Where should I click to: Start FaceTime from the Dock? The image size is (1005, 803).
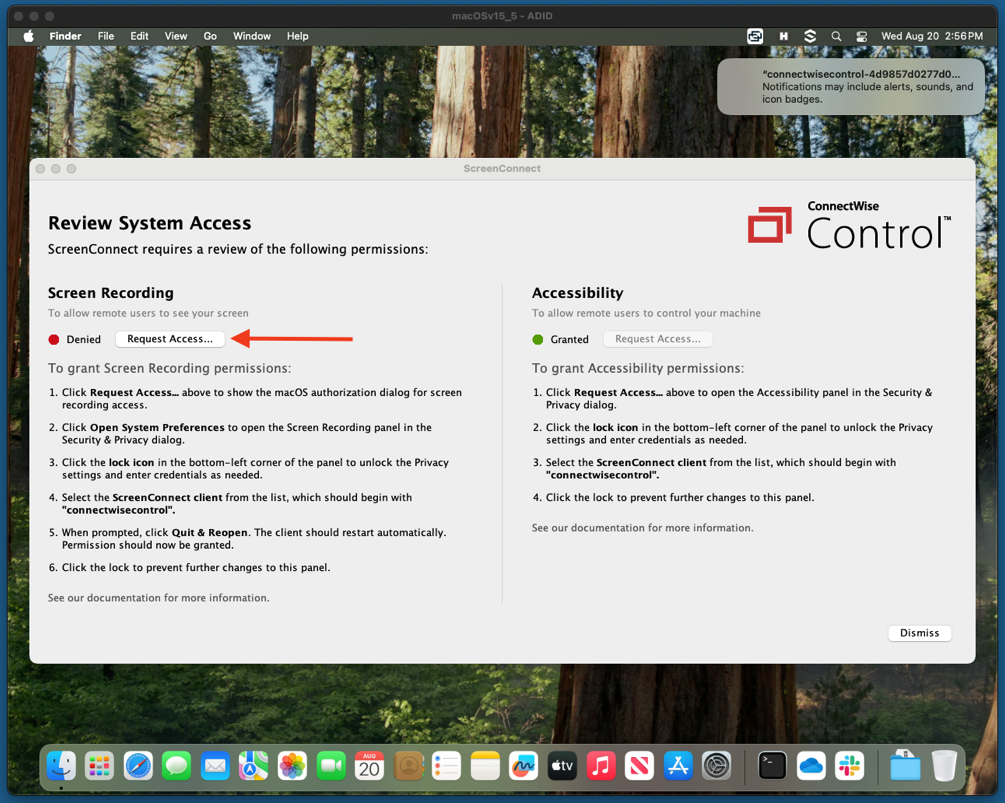tap(331, 766)
